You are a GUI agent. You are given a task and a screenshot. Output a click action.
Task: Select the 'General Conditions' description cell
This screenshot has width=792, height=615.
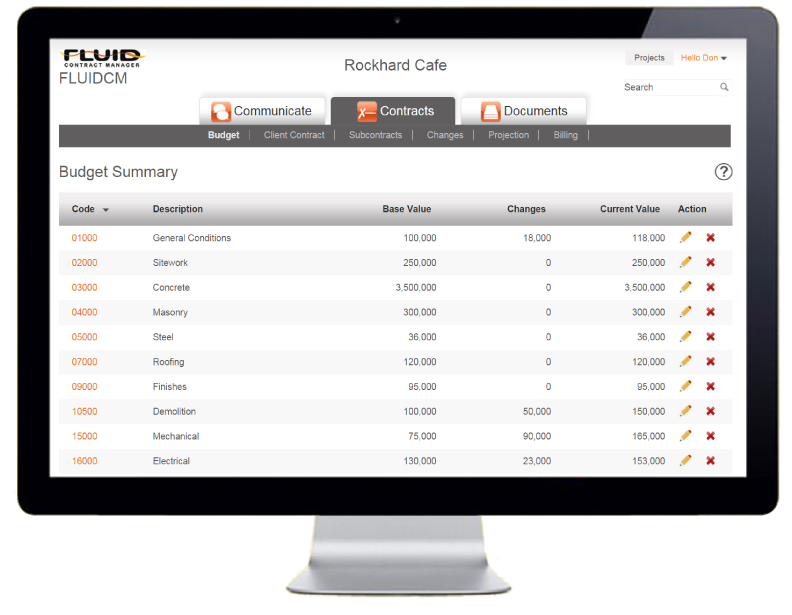click(192, 238)
